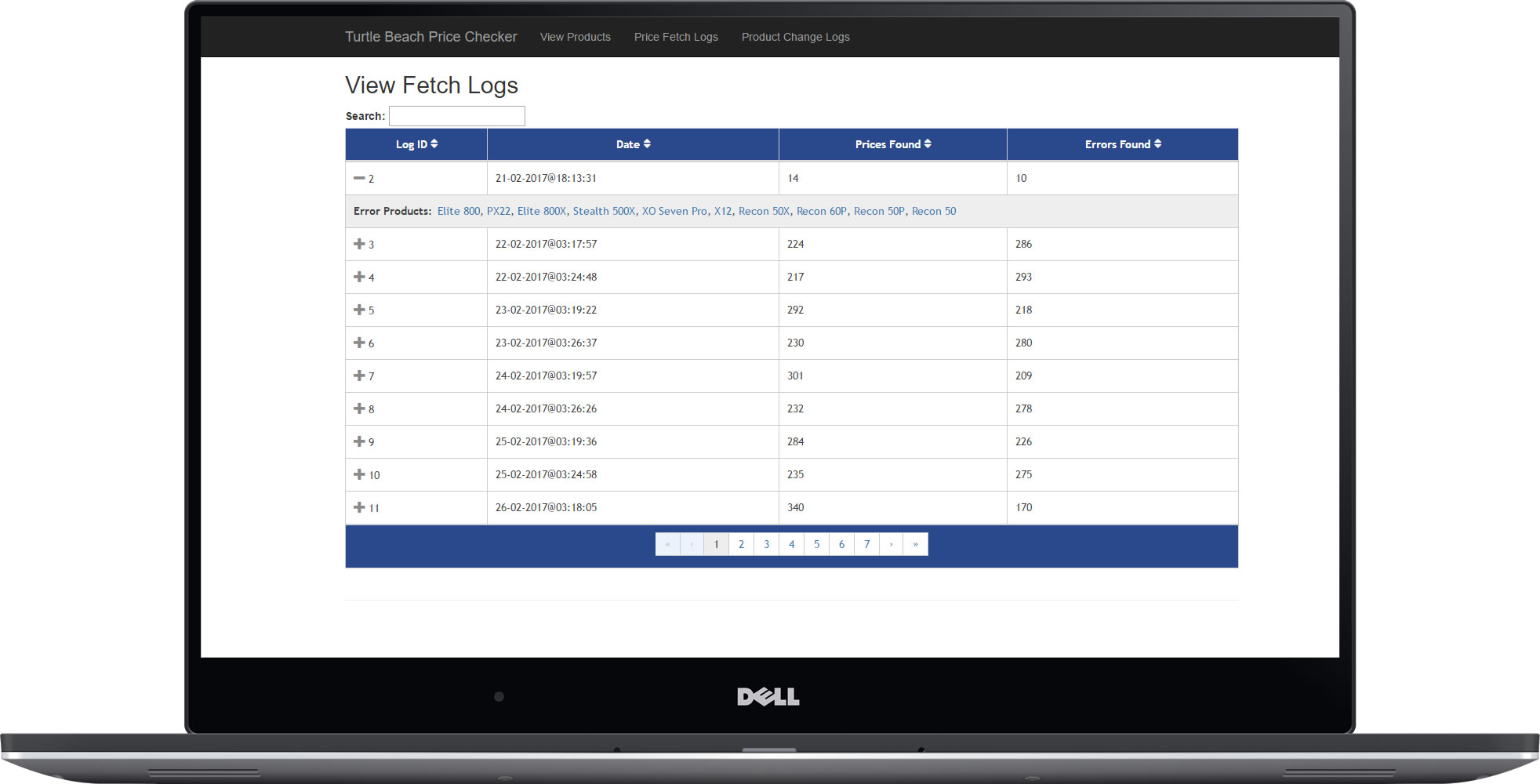Expand log row 4 plus icon
The image size is (1540, 784).
[x=359, y=277]
